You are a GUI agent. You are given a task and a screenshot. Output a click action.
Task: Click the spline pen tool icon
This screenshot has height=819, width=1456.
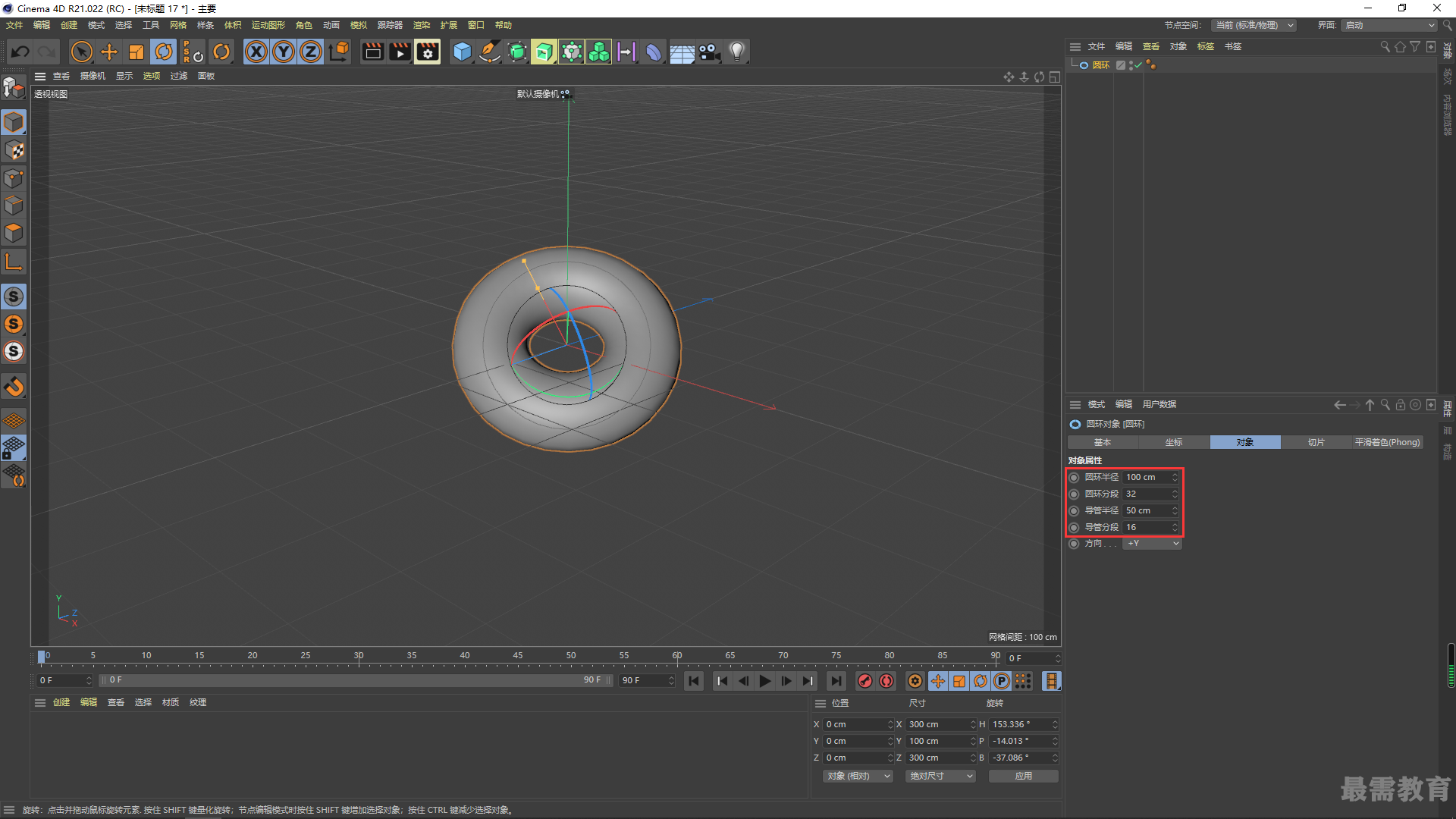click(x=490, y=52)
